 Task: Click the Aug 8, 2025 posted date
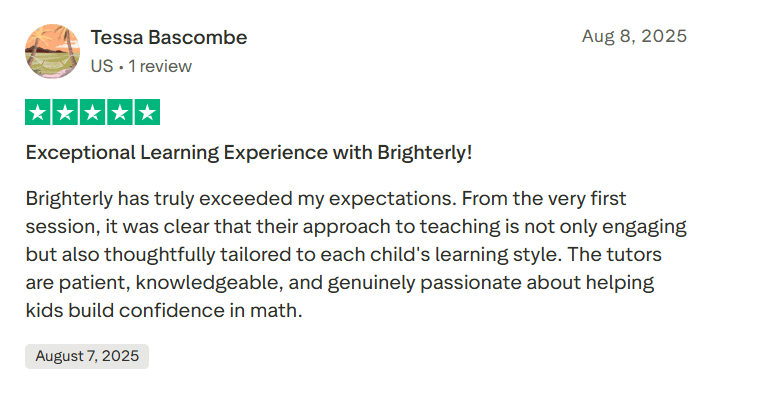pyautogui.click(x=634, y=36)
